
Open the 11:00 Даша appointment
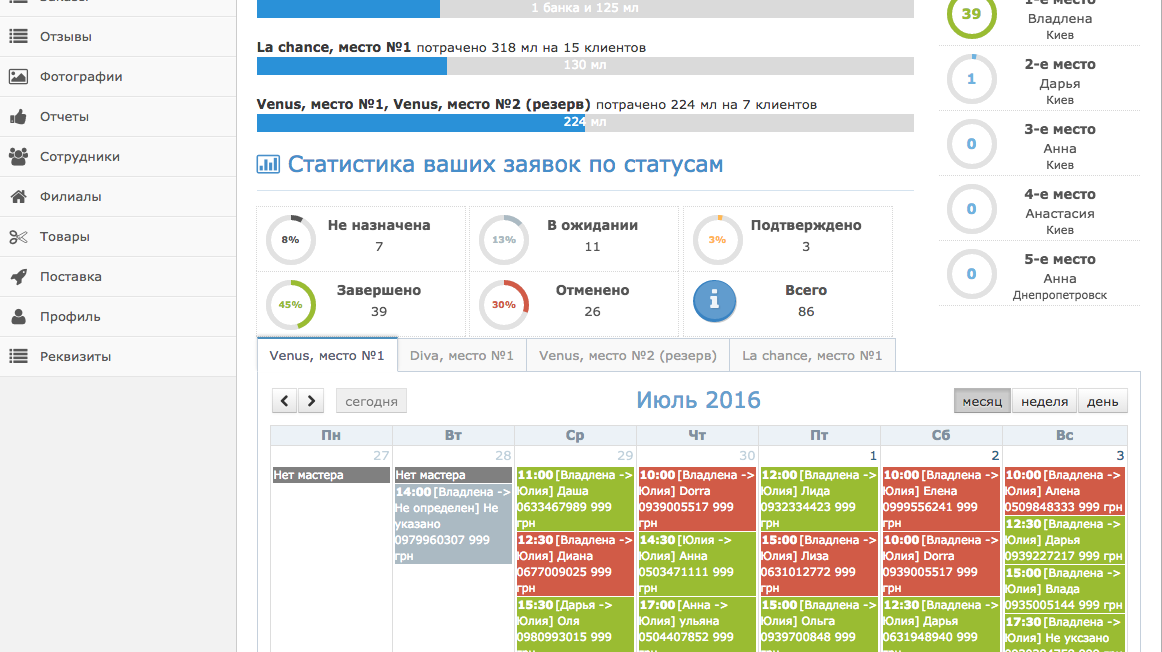tap(575, 499)
